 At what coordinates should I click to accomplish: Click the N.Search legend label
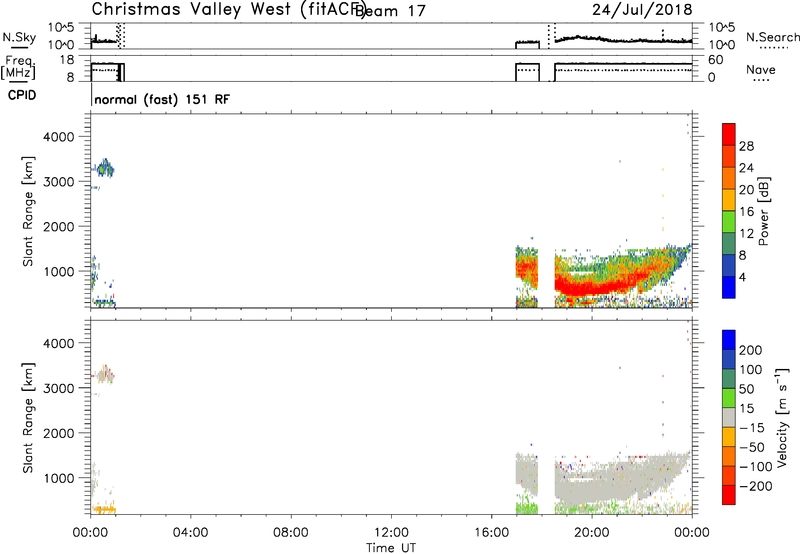point(772,37)
